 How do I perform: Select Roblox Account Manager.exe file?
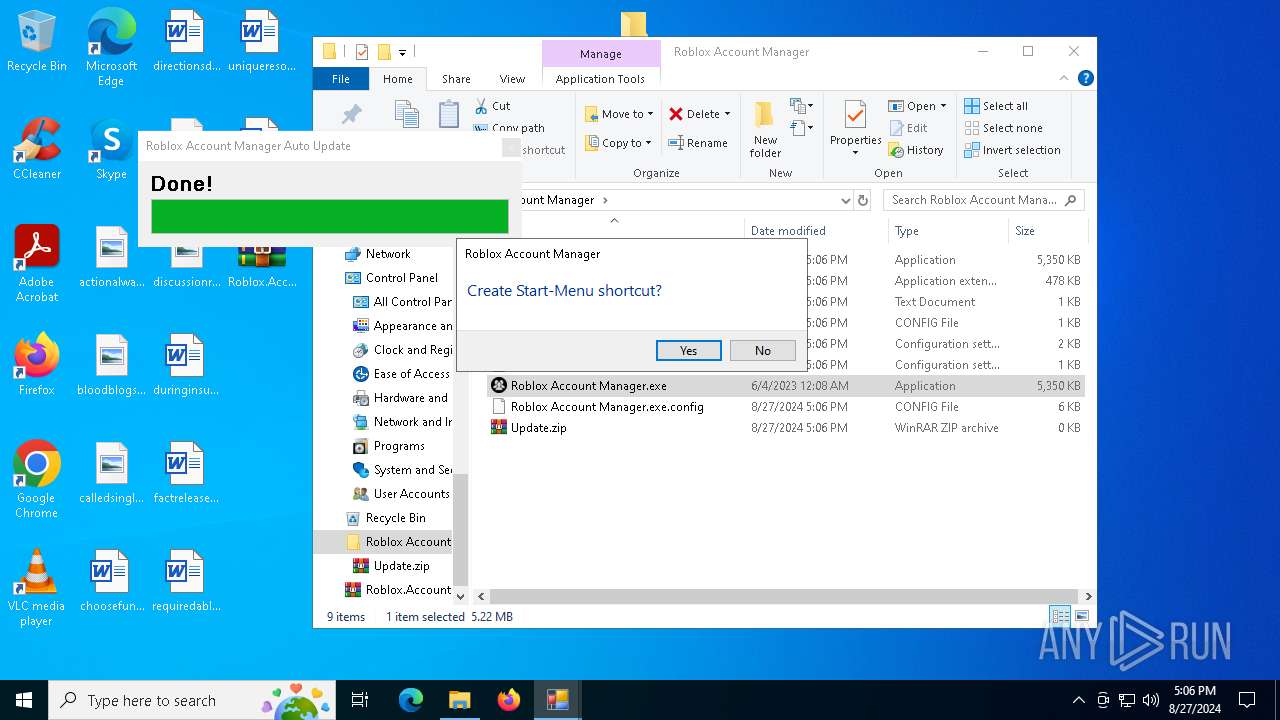785,386
